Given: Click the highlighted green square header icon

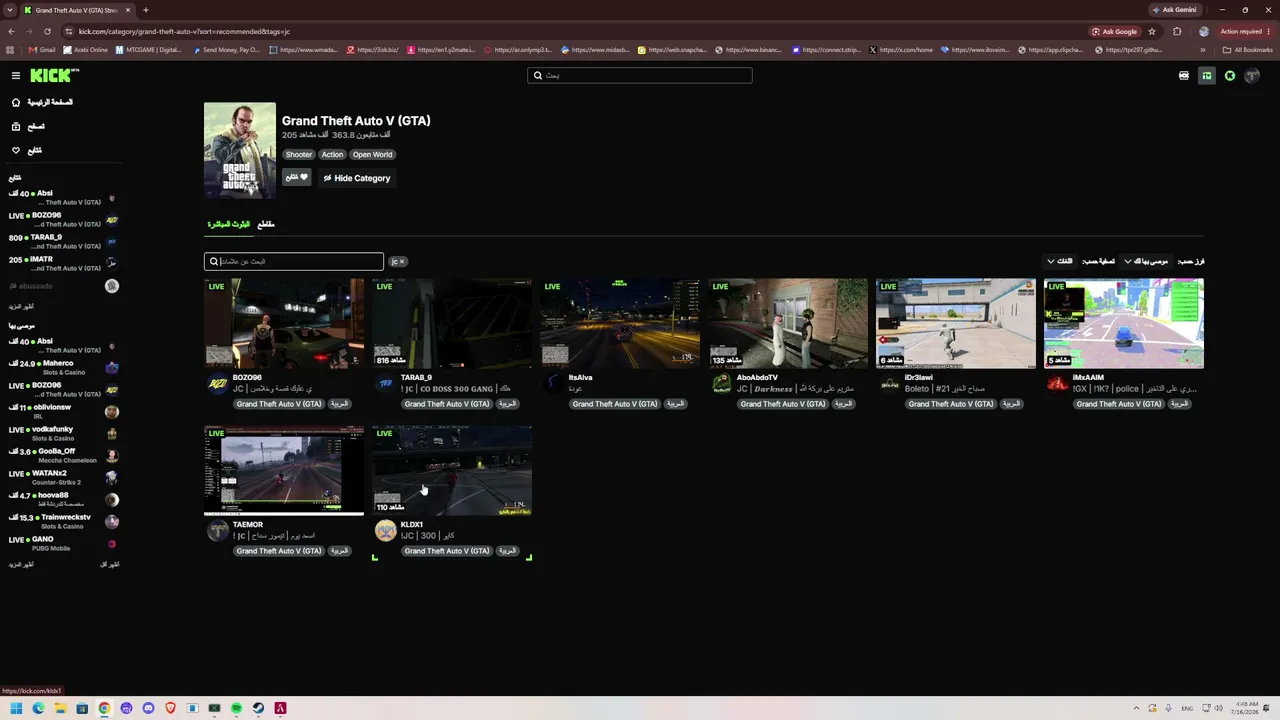Looking at the screenshot, I should click(x=1207, y=76).
